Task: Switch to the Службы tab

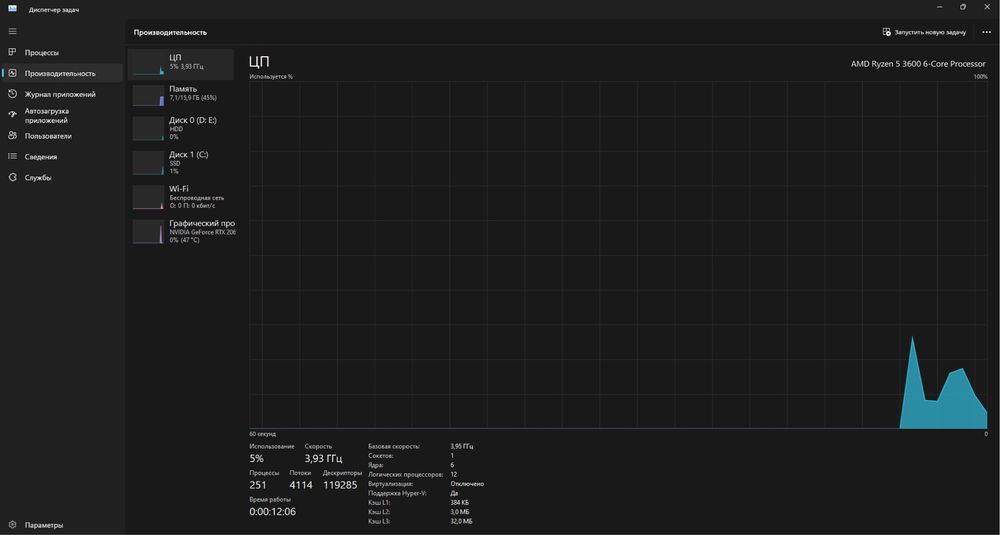Action: tap(62, 177)
